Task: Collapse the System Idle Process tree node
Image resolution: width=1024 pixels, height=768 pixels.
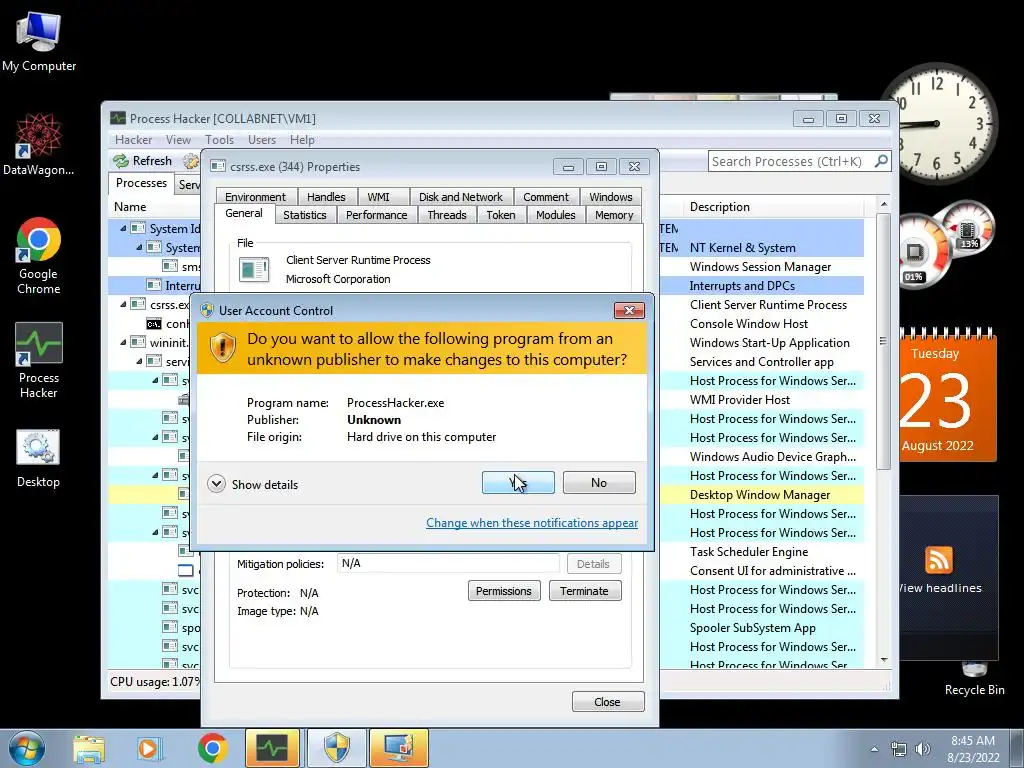Action: click(x=123, y=229)
